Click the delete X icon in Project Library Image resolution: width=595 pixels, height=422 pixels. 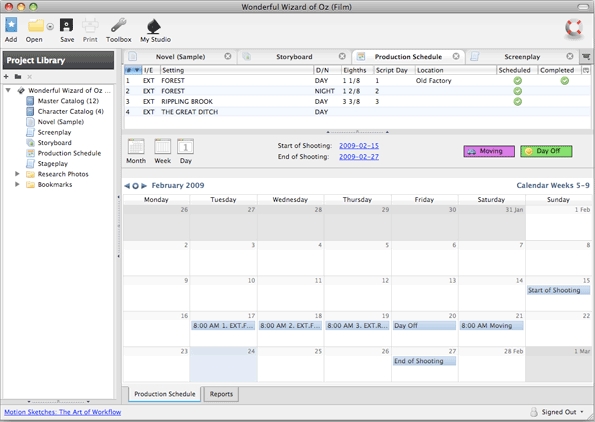point(30,77)
